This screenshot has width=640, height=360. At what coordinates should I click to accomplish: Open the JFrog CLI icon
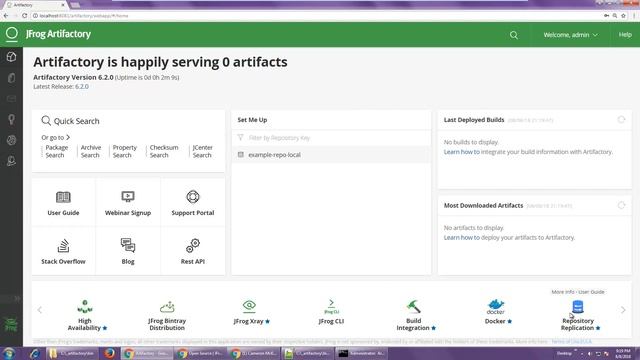331,306
